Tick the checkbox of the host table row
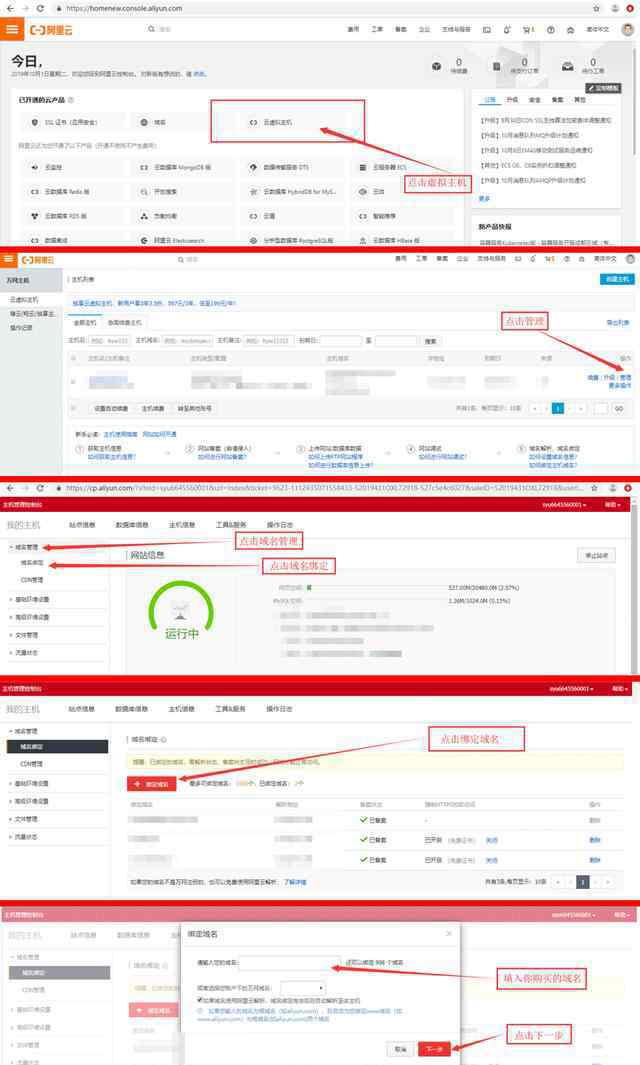Screen dimensions: 640x1065 coord(73,382)
